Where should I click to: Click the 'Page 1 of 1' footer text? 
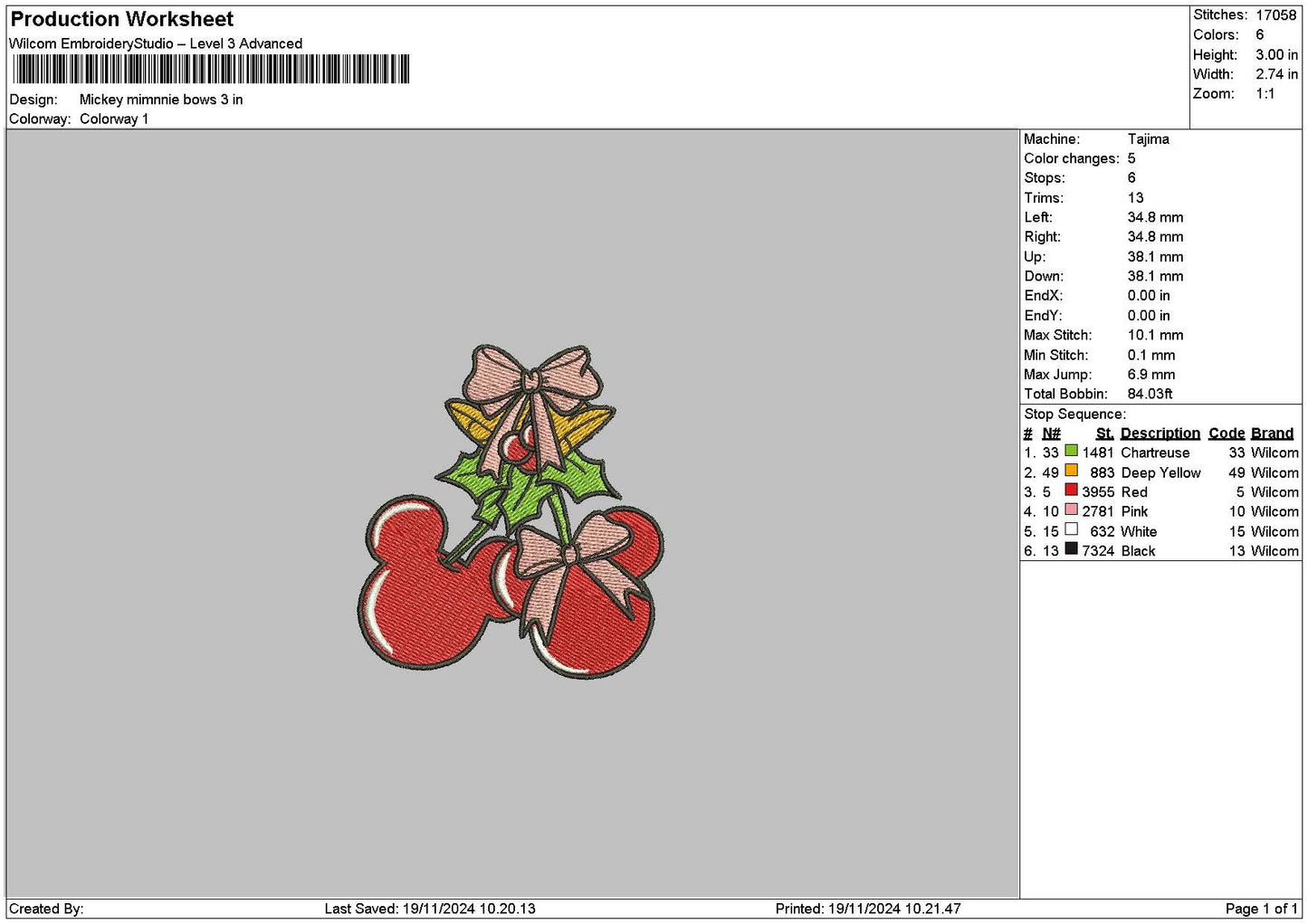[1262, 909]
